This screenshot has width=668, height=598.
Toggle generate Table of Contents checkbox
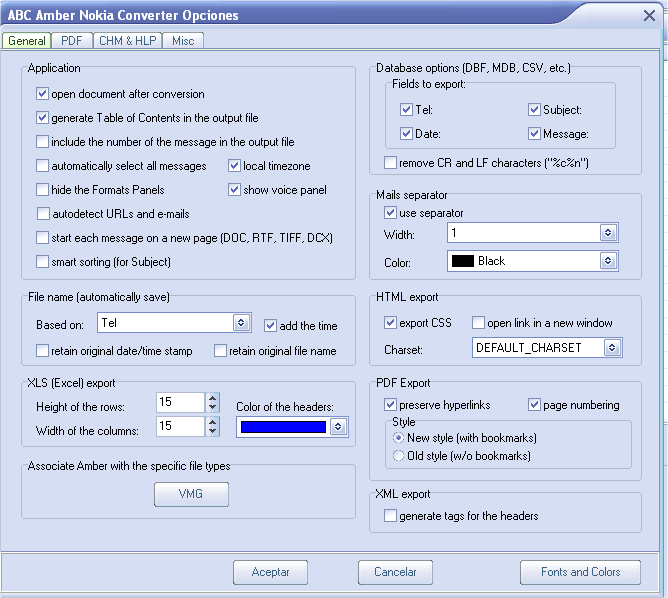point(42,118)
